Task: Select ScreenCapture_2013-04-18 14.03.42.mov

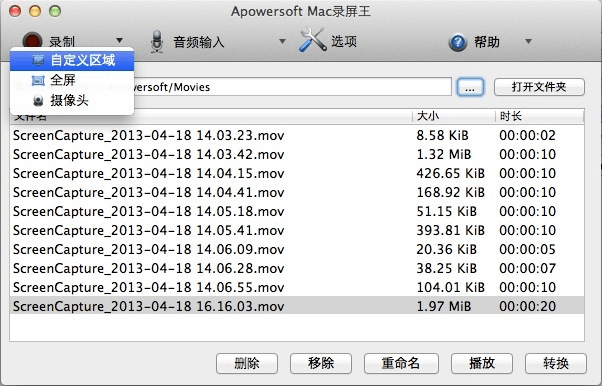Action: 149,154
